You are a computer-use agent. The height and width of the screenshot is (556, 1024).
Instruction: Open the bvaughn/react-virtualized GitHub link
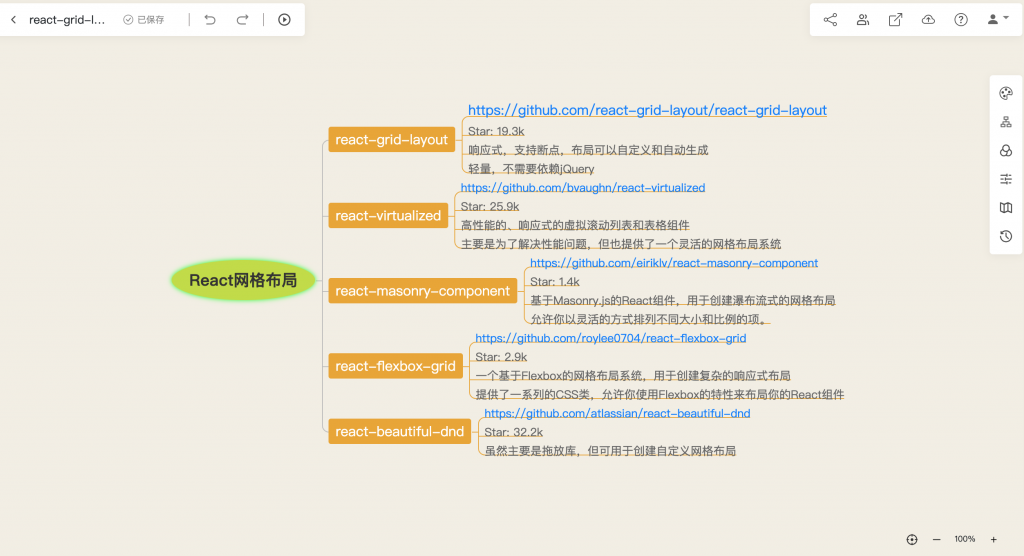583,188
